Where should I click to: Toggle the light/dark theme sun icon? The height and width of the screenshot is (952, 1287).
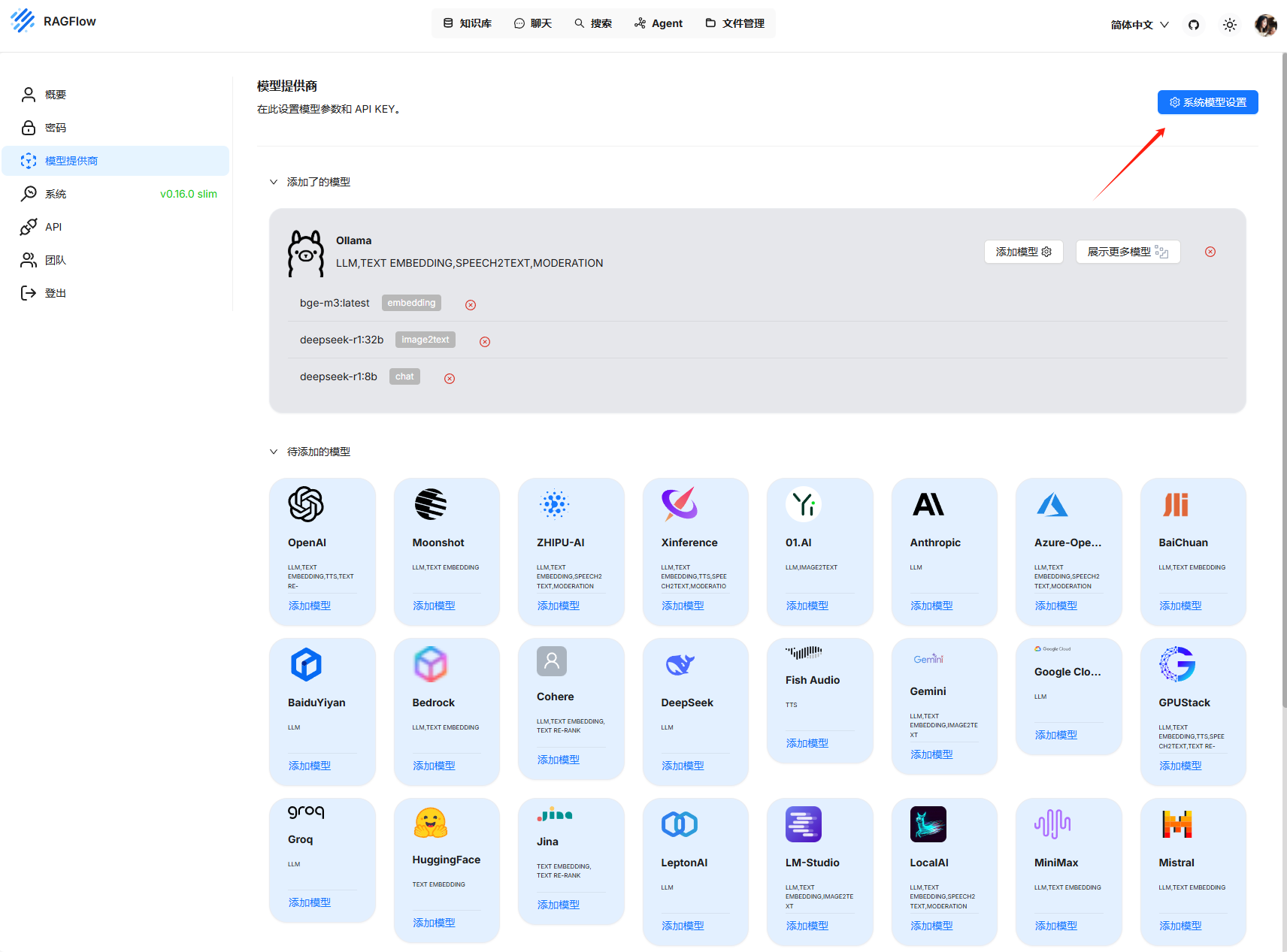coord(1230,25)
